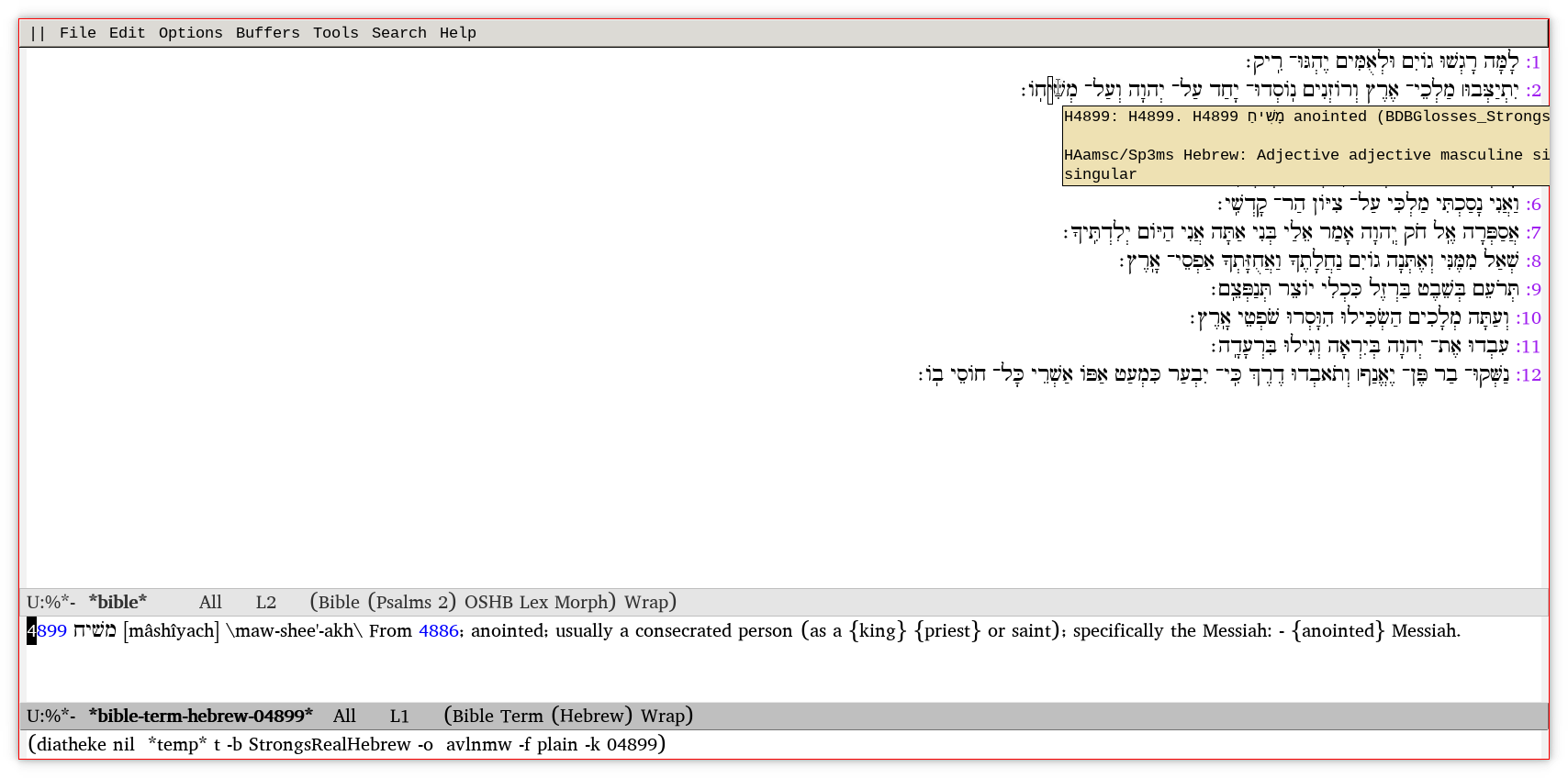Follow the blue 4886 Strong's link
Screen dimensions: 1568x778
point(438,631)
